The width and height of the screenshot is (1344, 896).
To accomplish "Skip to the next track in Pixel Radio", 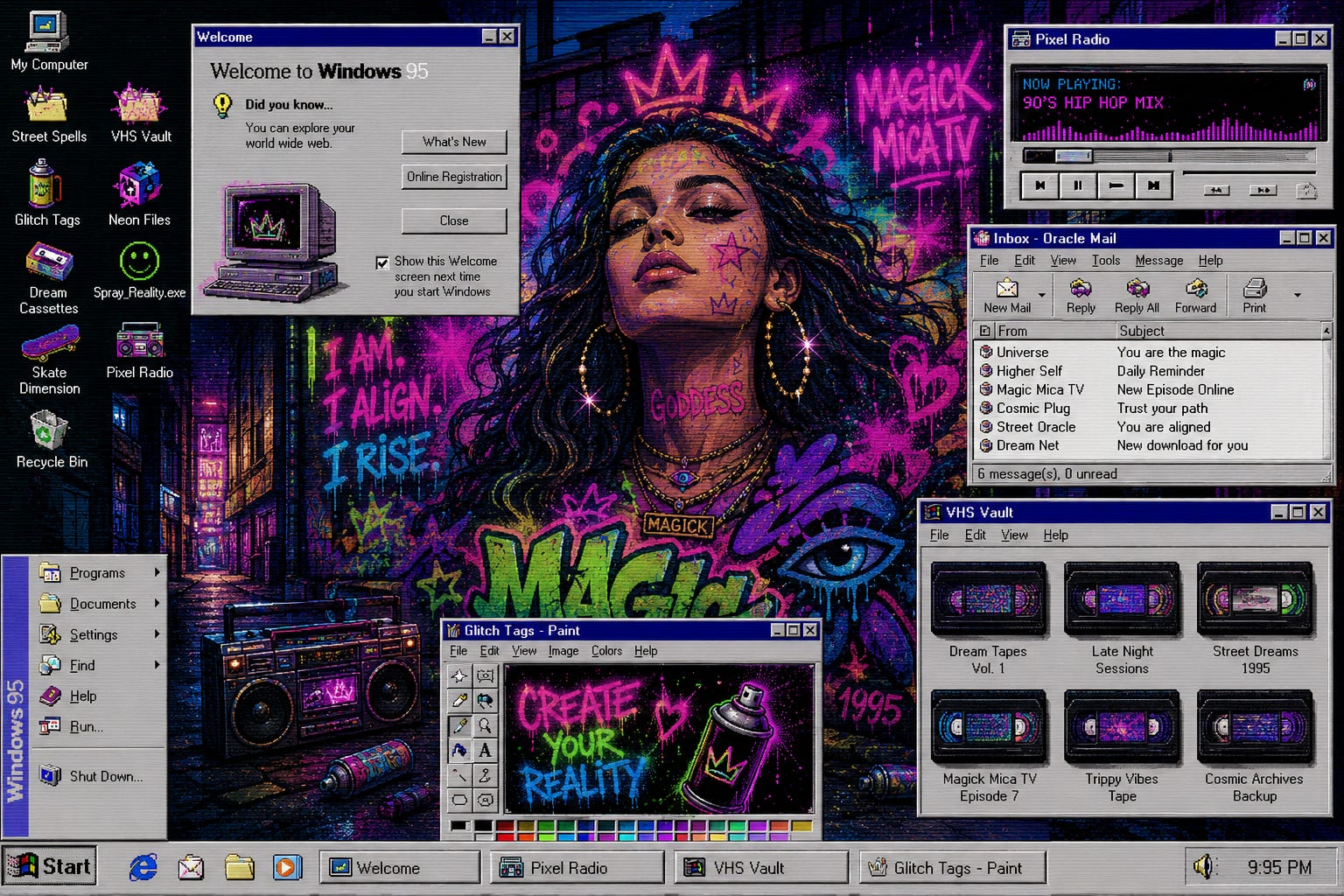I will coord(1154,185).
